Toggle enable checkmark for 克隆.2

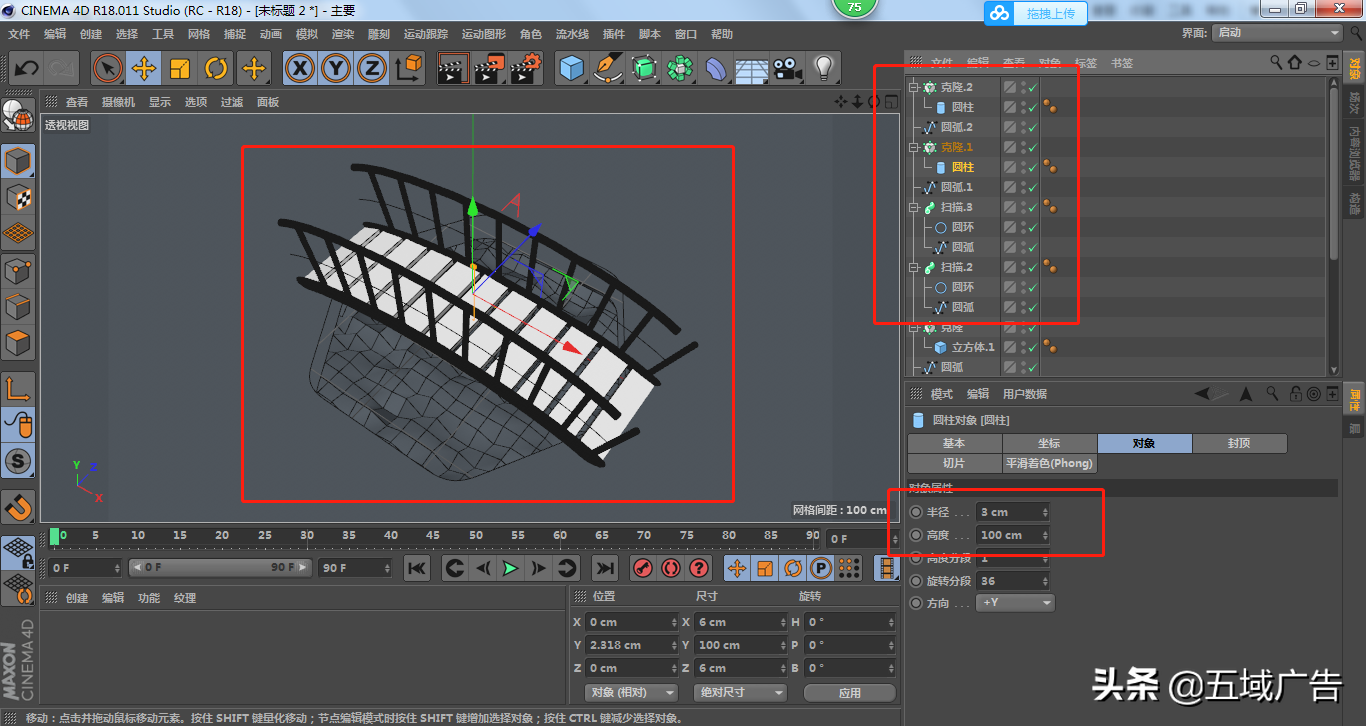1032,87
